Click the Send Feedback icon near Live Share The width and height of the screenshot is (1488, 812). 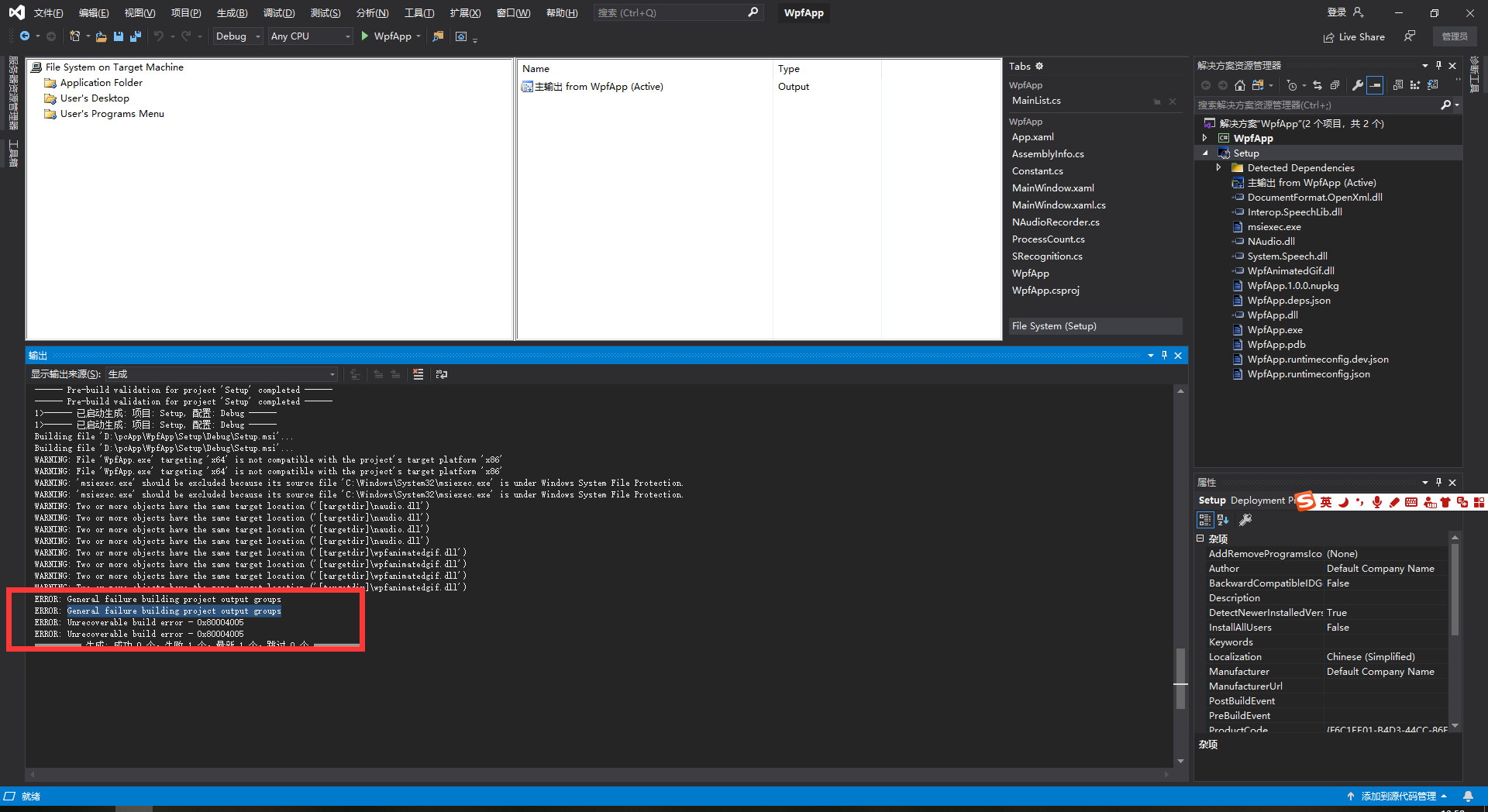[1410, 36]
